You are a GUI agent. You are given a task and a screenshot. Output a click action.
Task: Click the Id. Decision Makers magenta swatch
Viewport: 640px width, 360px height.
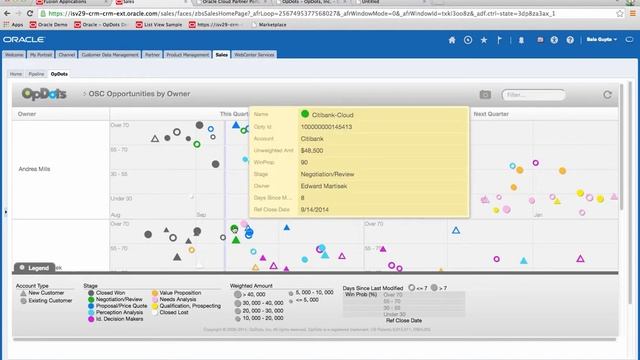(x=91, y=319)
